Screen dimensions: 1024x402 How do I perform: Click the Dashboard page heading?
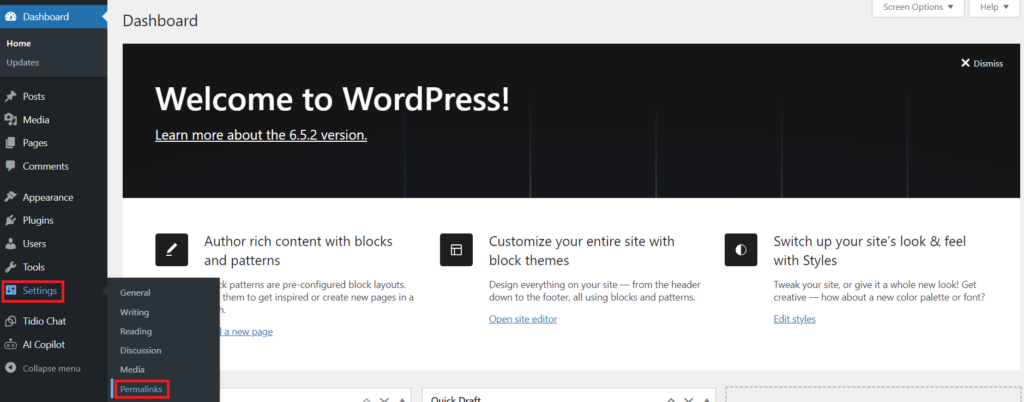point(160,21)
